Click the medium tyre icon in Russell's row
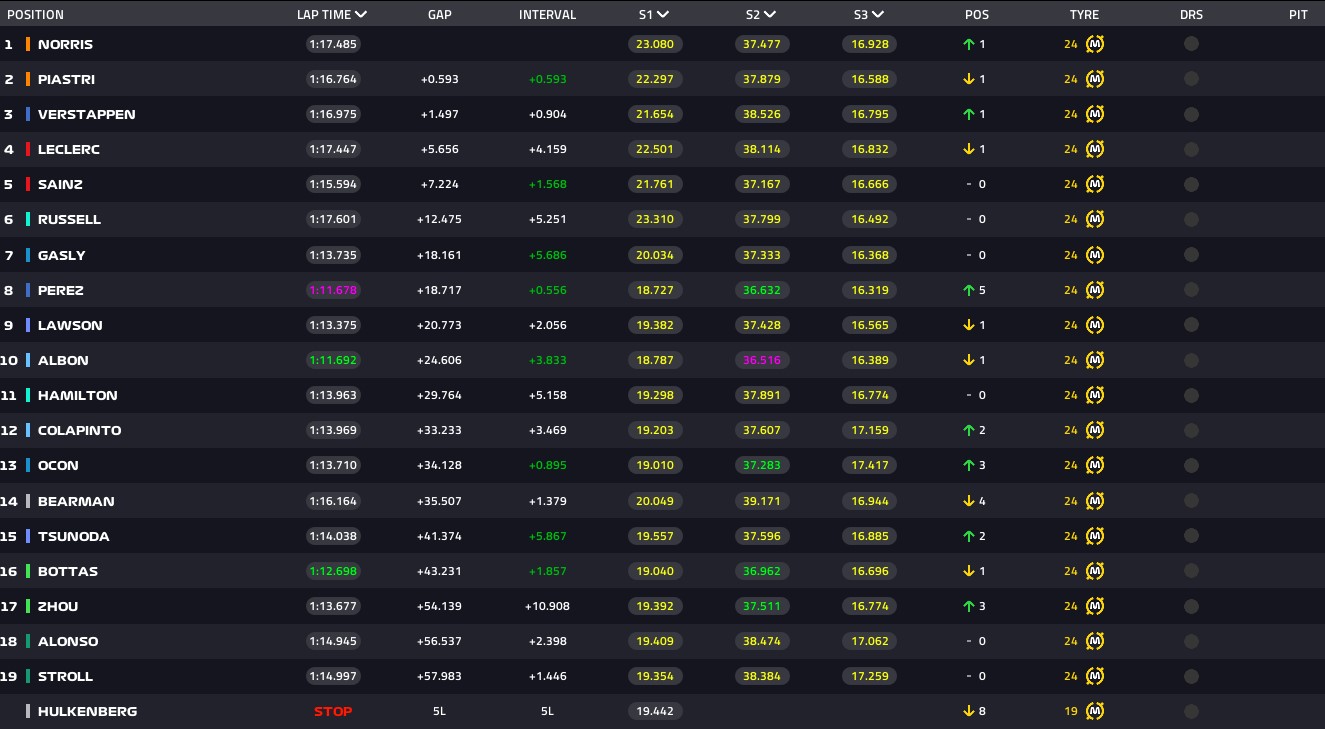This screenshot has width=1325, height=729. pyautogui.click(x=1095, y=219)
